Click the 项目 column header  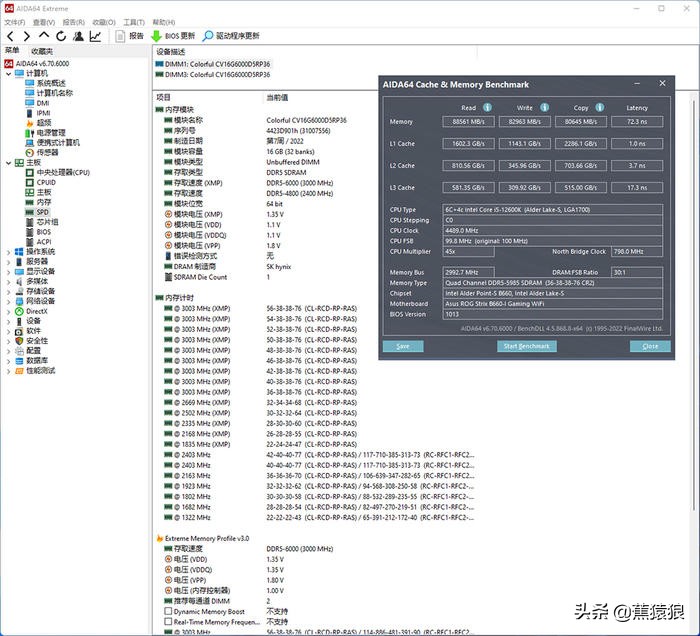coord(163,97)
